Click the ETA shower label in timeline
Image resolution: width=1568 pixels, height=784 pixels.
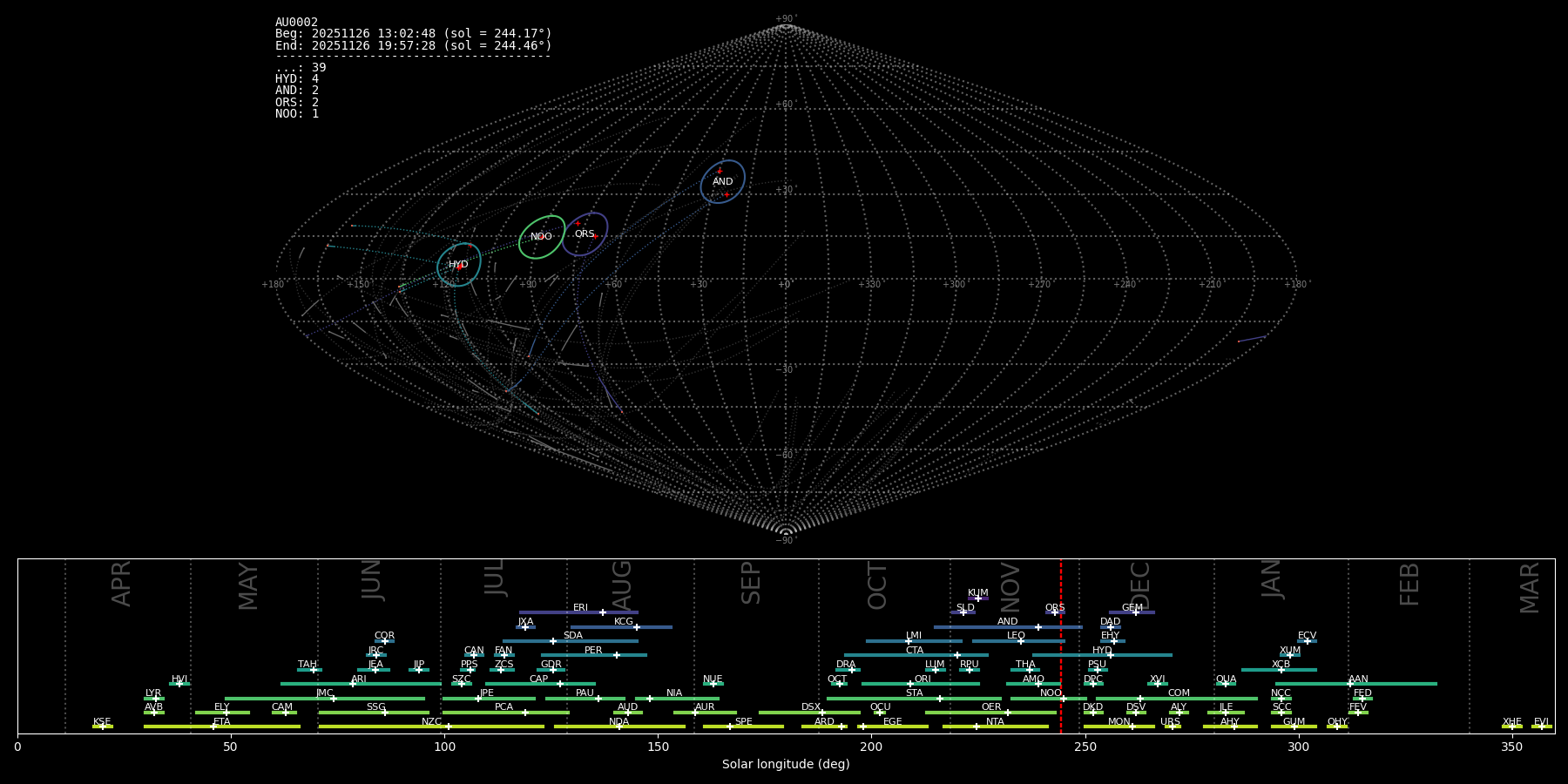(222, 722)
